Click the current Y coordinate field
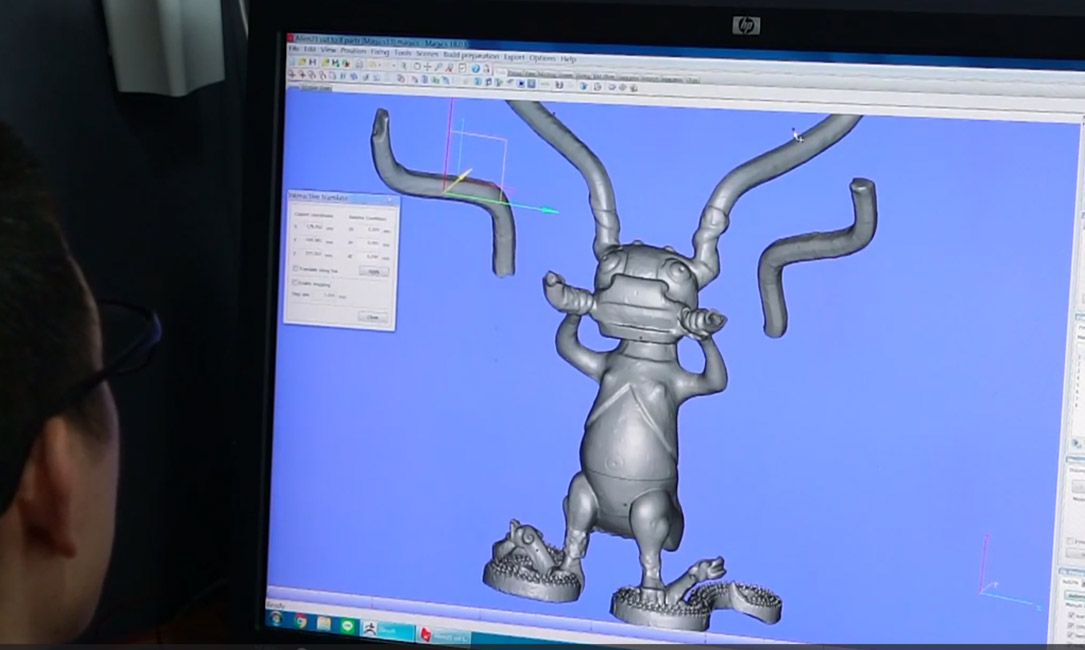This screenshot has height=650, width=1085. [313, 240]
